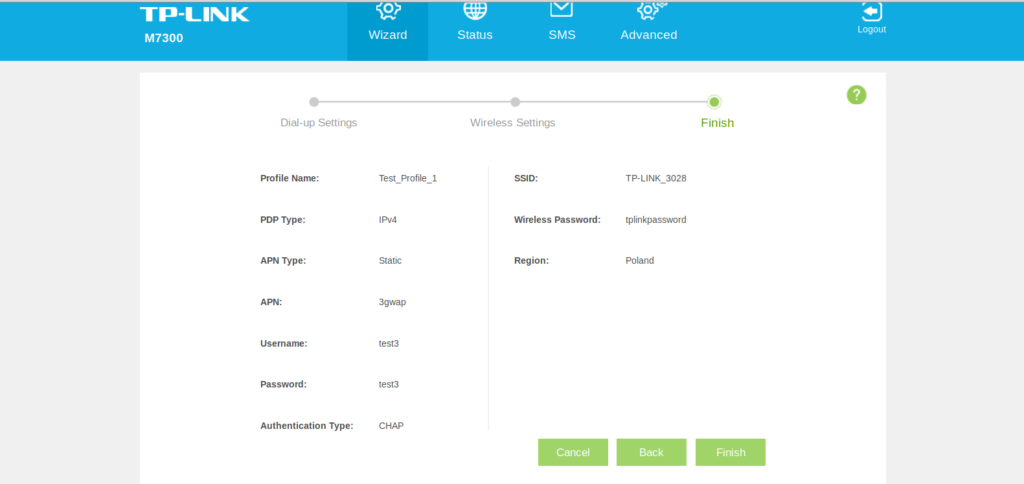Click the Advanced double-gear icon
The image size is (1024, 484).
pyautogui.click(x=650, y=9)
